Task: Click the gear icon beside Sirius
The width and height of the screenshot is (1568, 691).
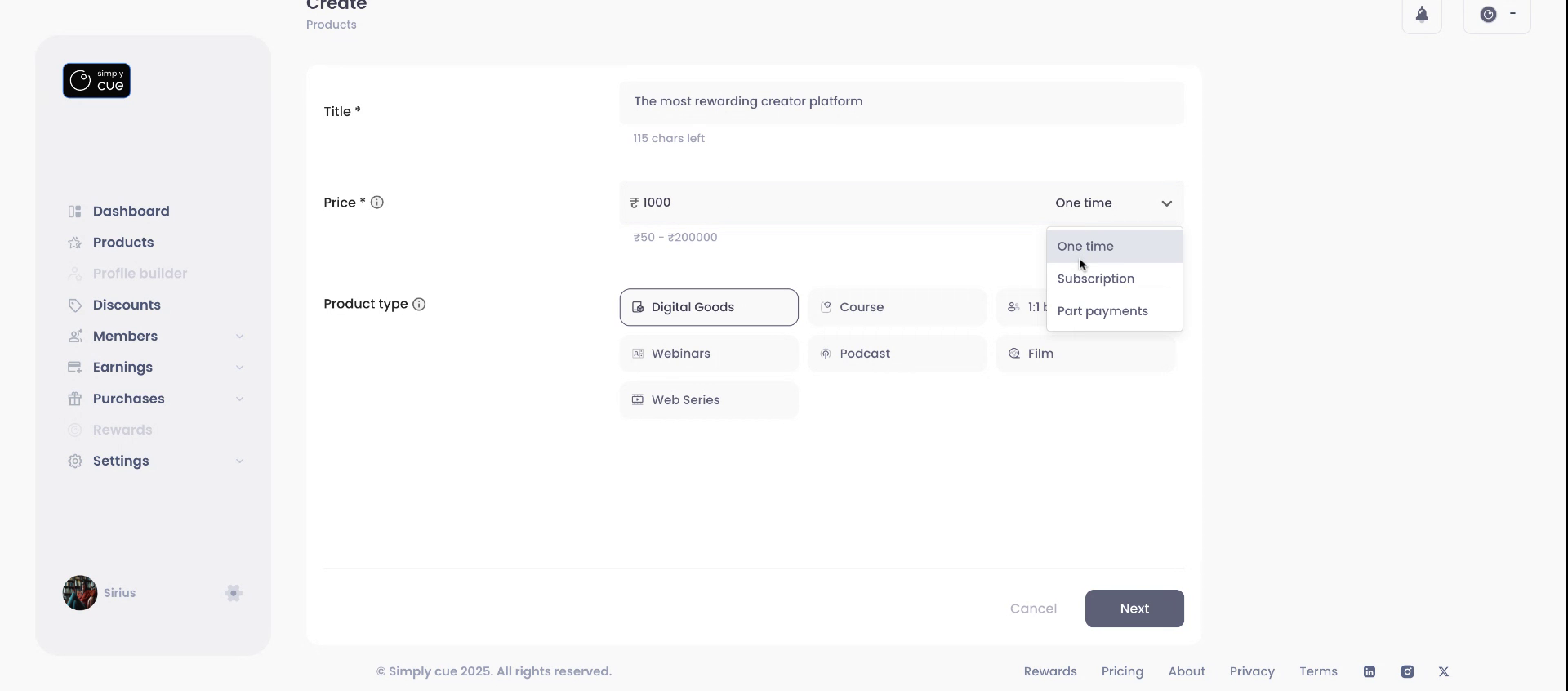Action: (x=234, y=593)
